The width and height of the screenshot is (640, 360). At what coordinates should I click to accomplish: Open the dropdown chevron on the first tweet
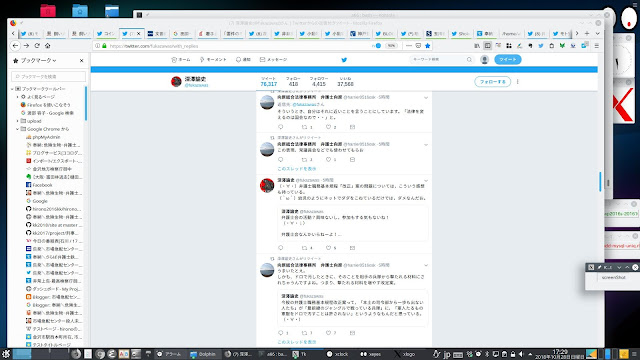[x=426, y=98]
